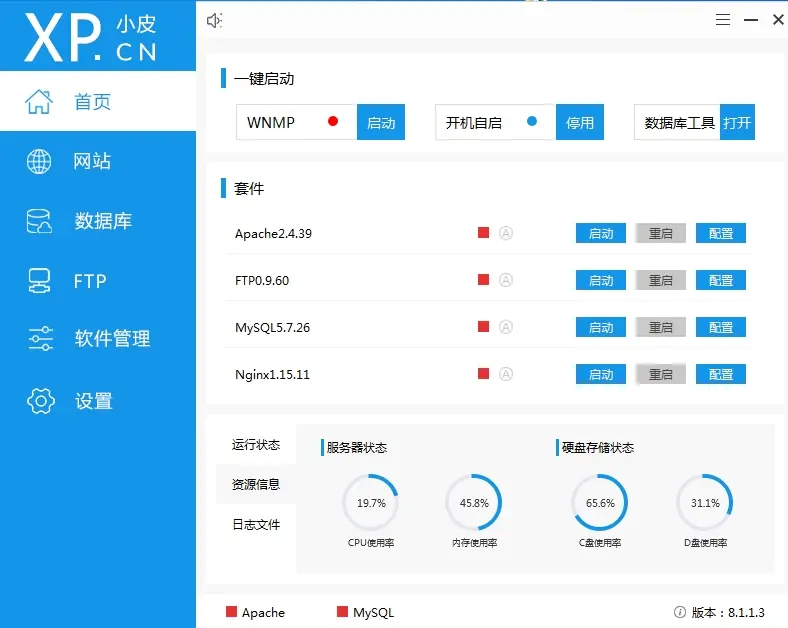
Task: Toggle Apache2.4.39 auto-start A icon
Action: [x=506, y=233]
